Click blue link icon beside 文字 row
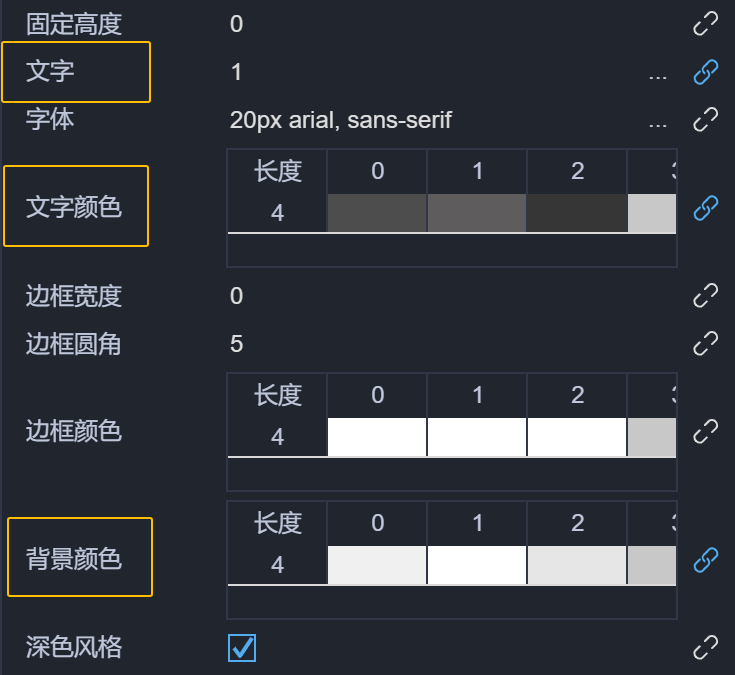 click(706, 72)
